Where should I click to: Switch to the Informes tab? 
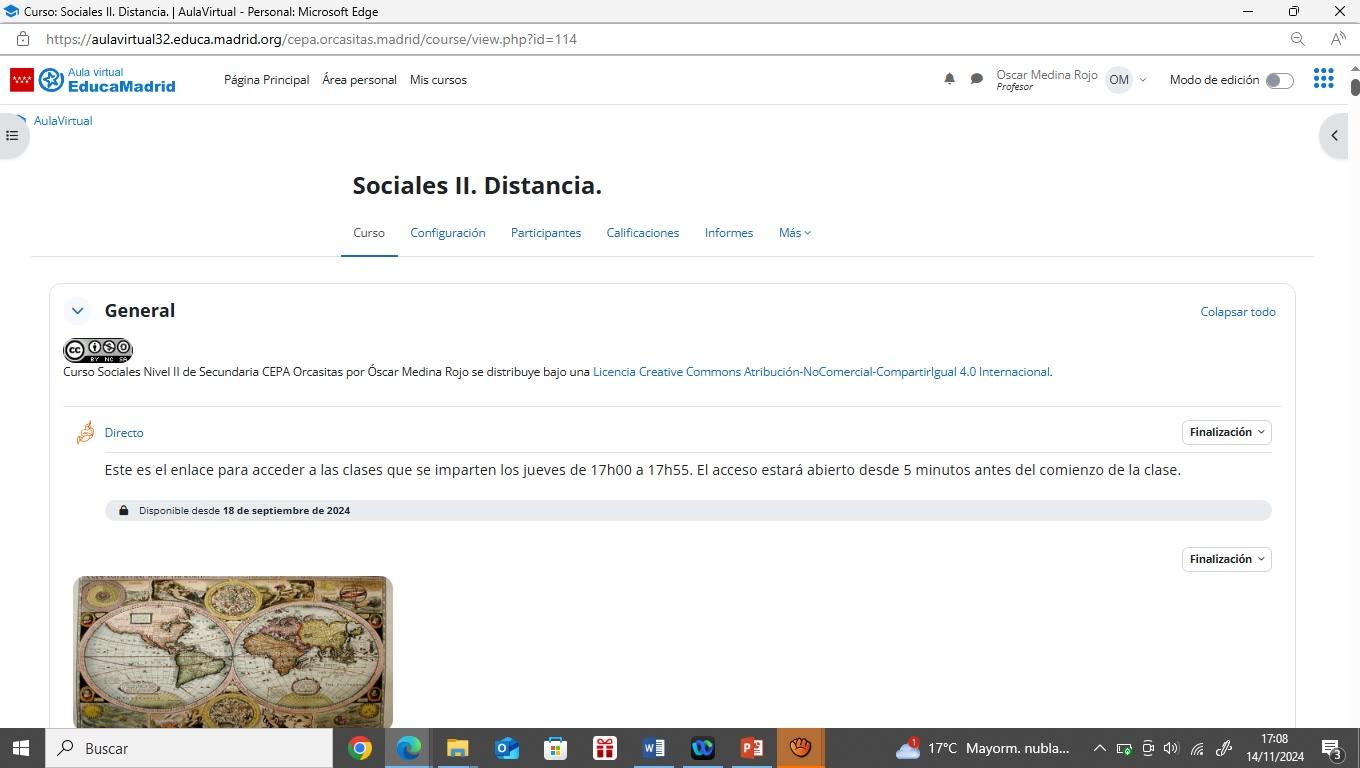point(729,233)
